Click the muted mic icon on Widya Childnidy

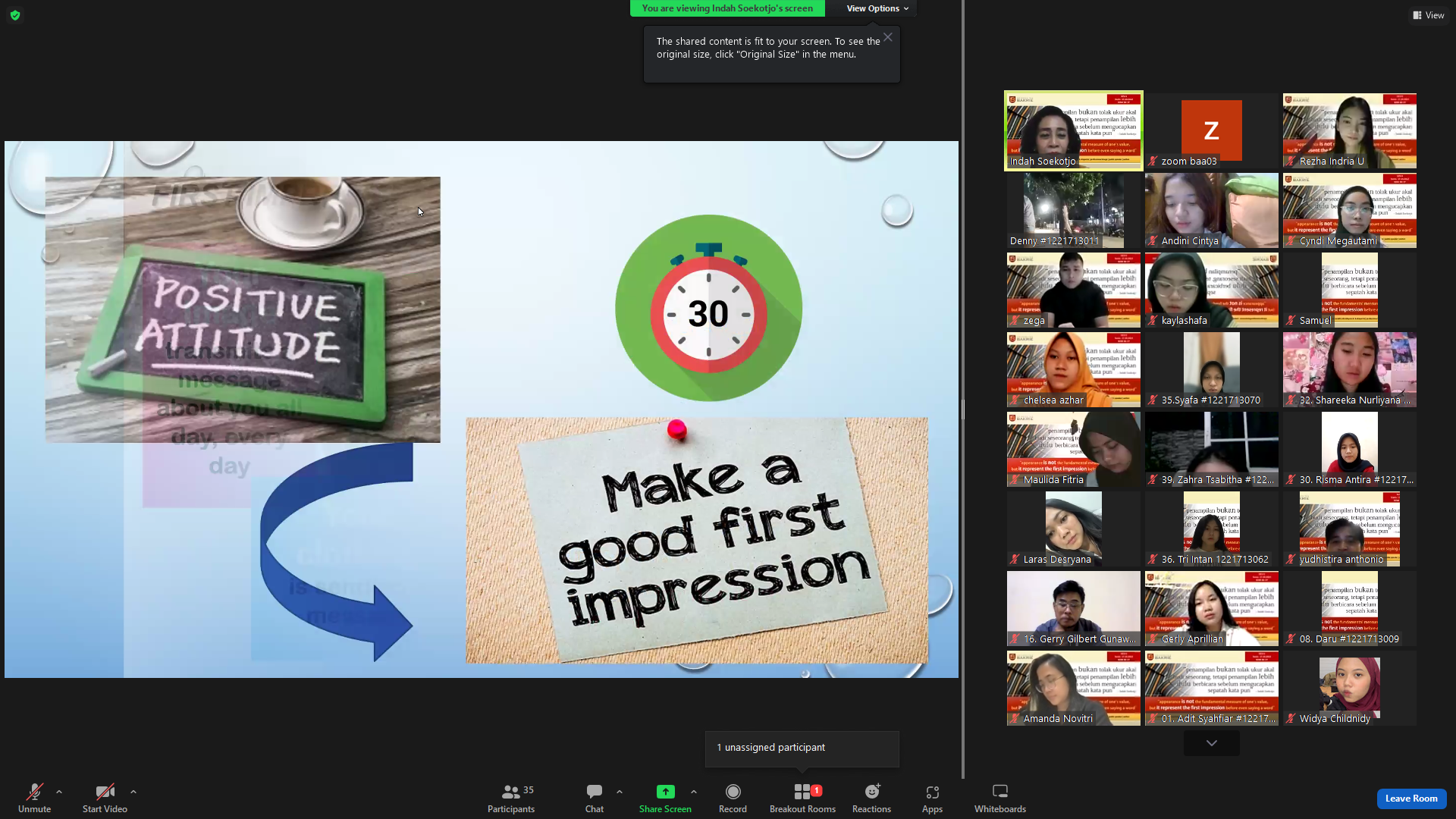click(1291, 718)
